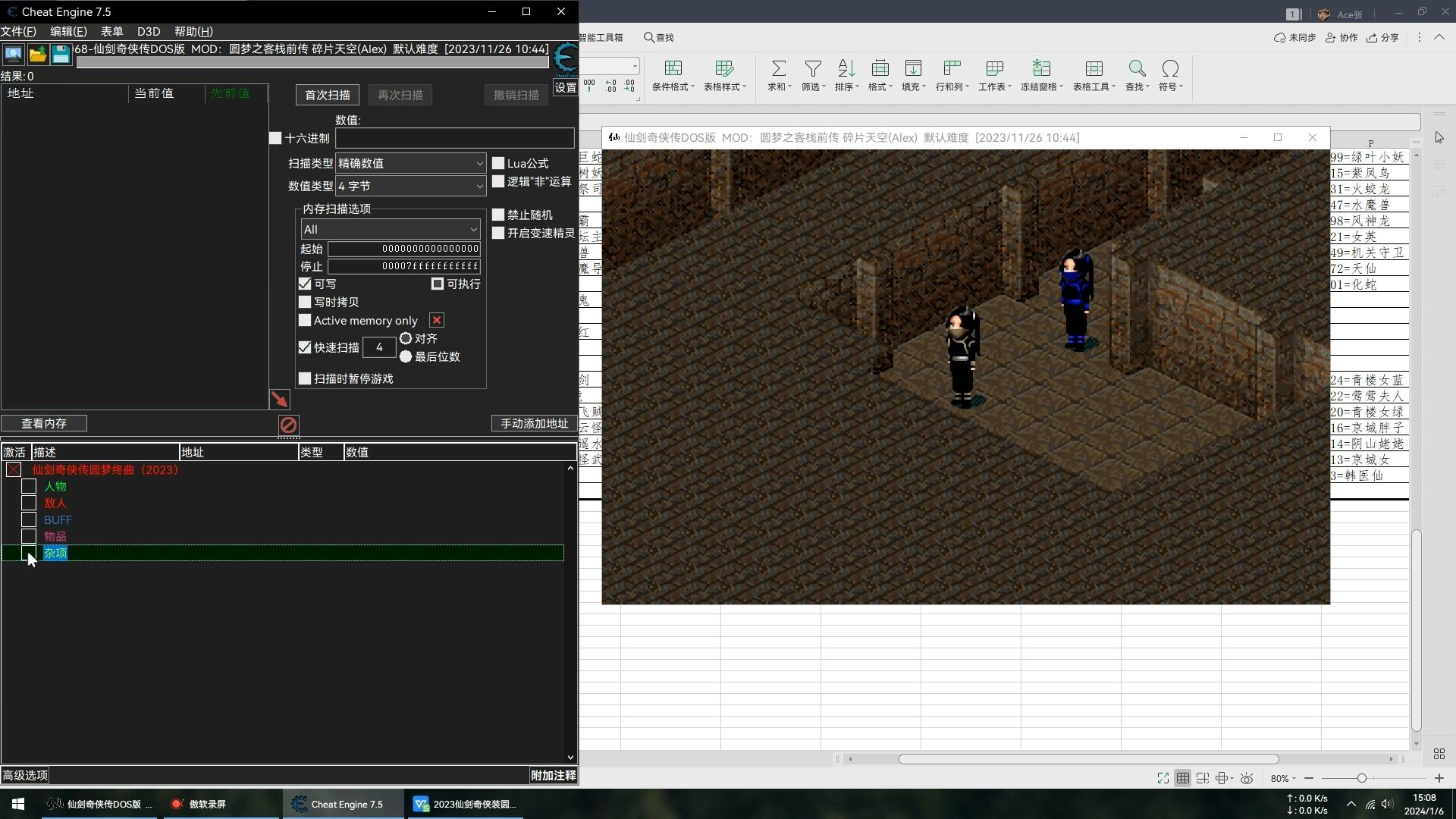This screenshot has height=819, width=1456.
Task: Click the eye protection icon in status bar
Action: [1246, 778]
